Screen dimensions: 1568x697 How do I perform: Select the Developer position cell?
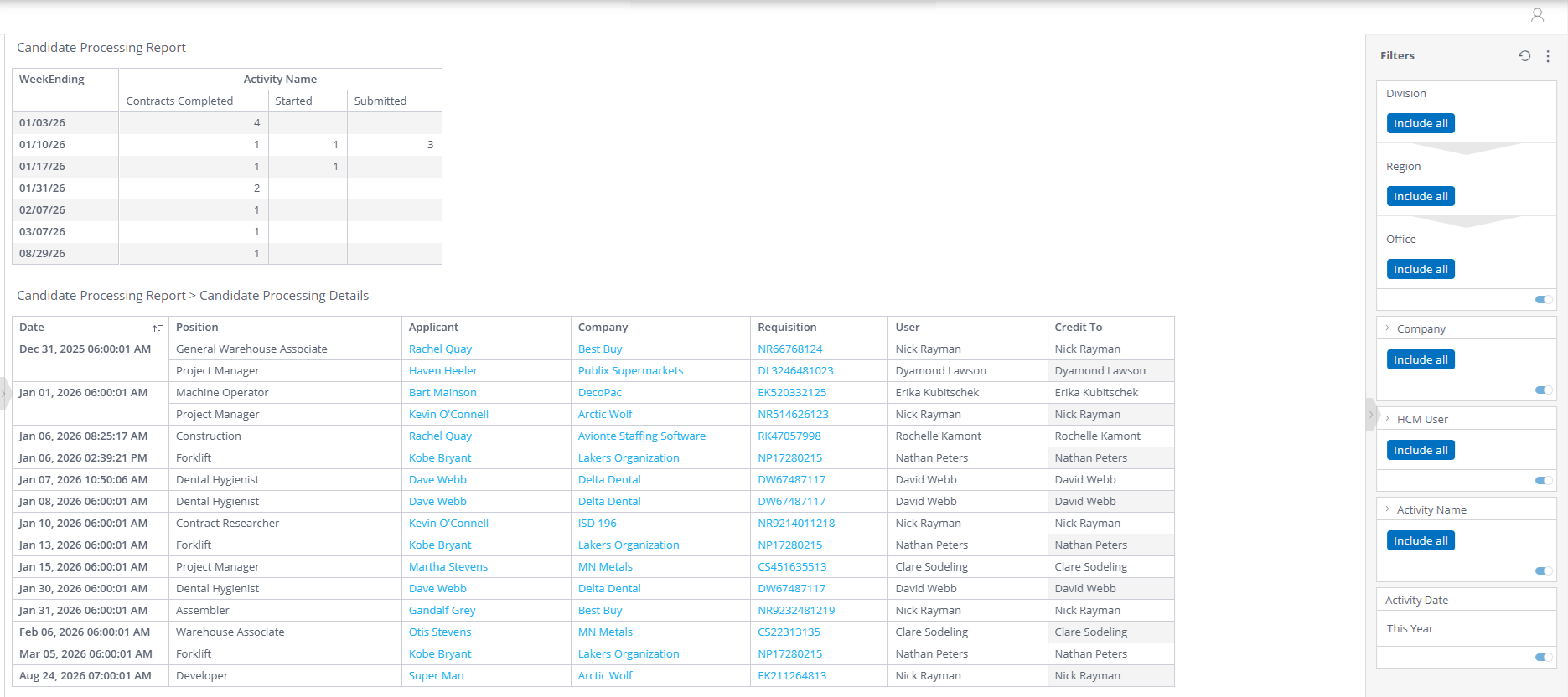pyautogui.click(x=285, y=675)
